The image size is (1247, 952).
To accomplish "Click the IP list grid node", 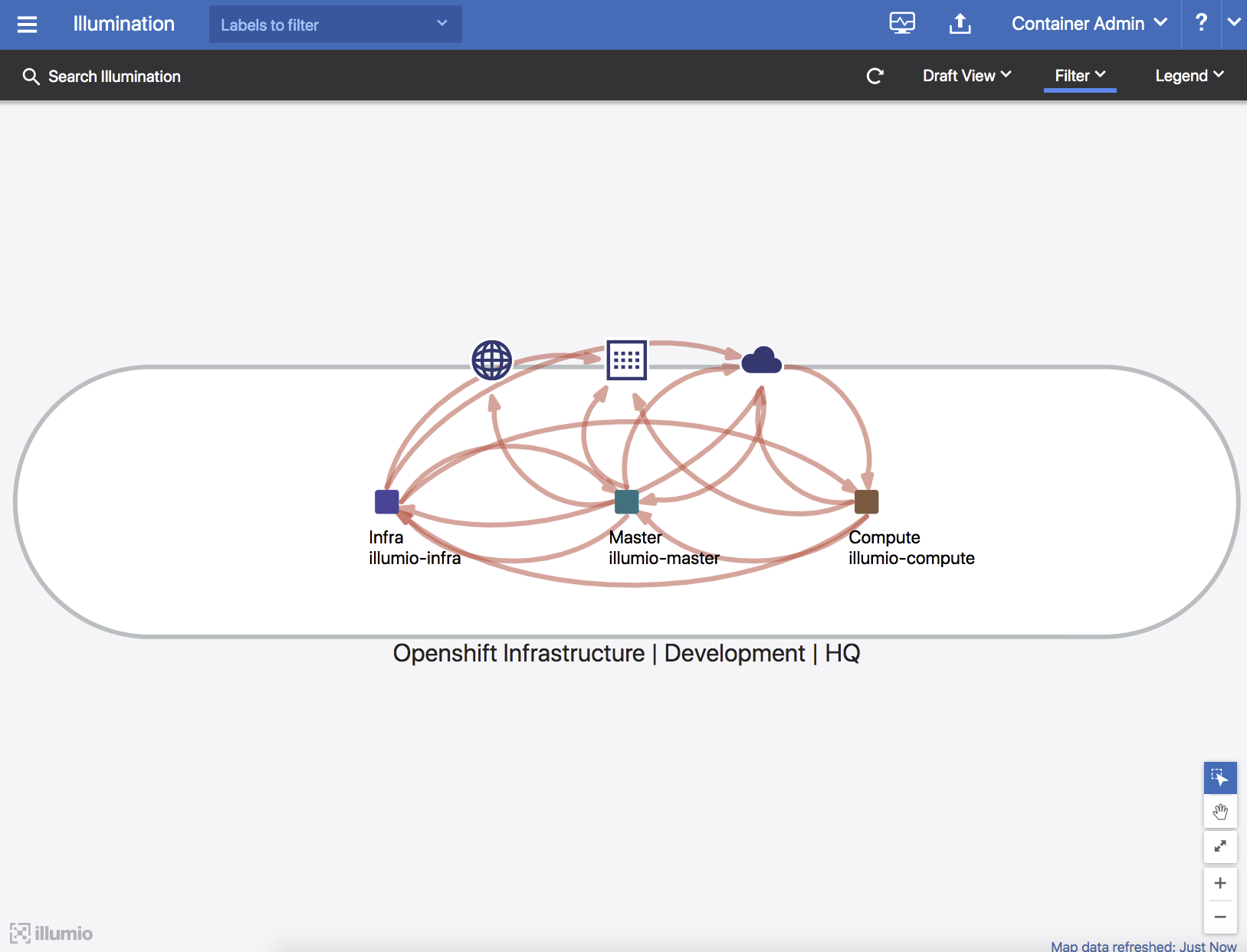I will pos(626,360).
